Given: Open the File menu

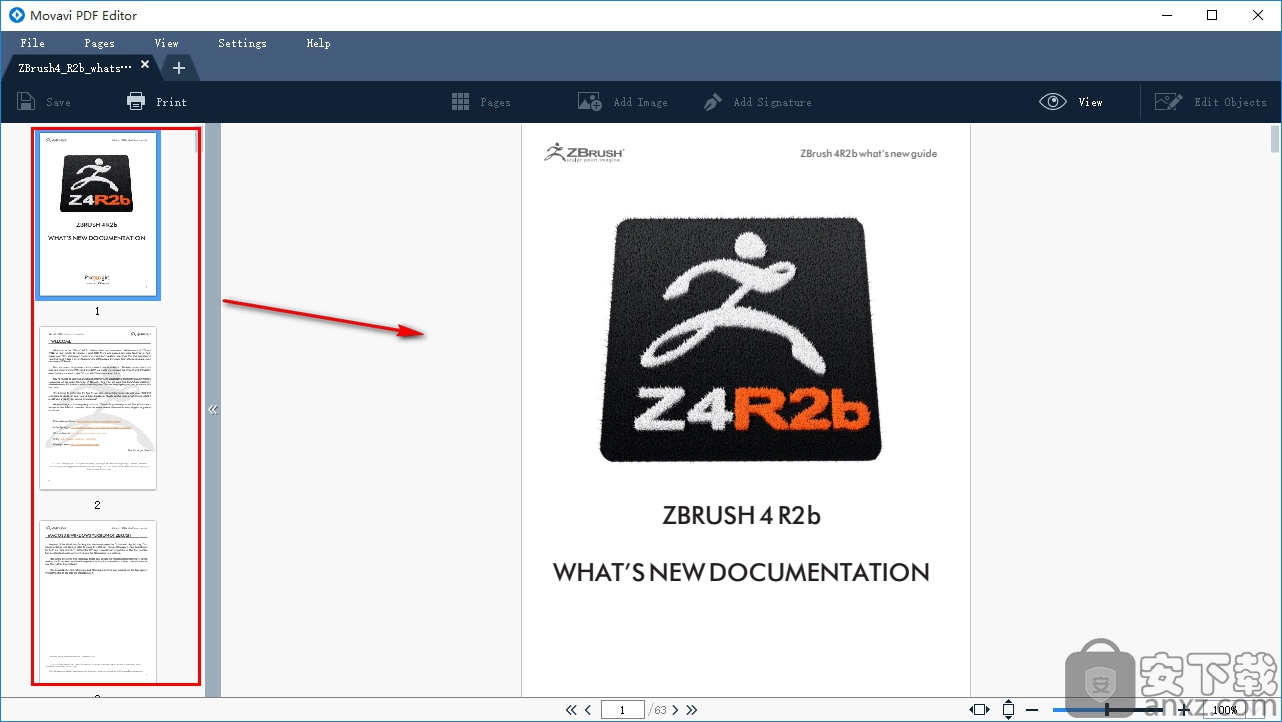Looking at the screenshot, I should (x=32, y=43).
